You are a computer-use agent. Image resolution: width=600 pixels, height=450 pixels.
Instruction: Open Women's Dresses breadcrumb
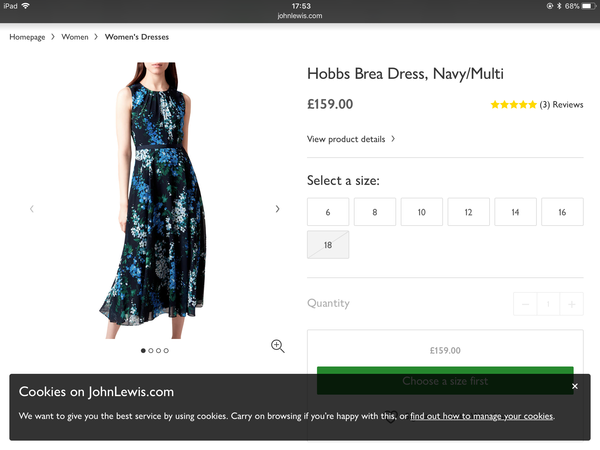(x=137, y=37)
